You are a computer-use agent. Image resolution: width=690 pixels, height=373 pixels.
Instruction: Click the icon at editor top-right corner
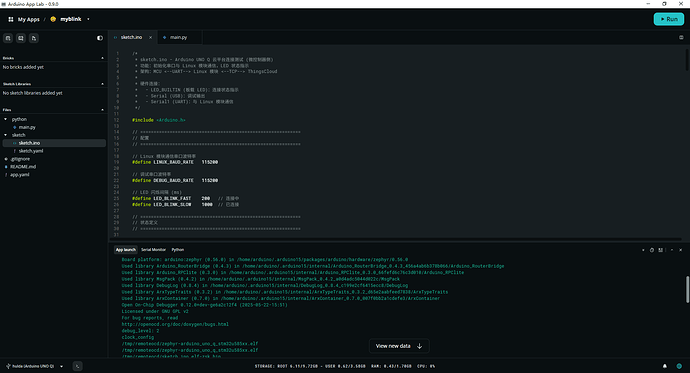coord(681,37)
